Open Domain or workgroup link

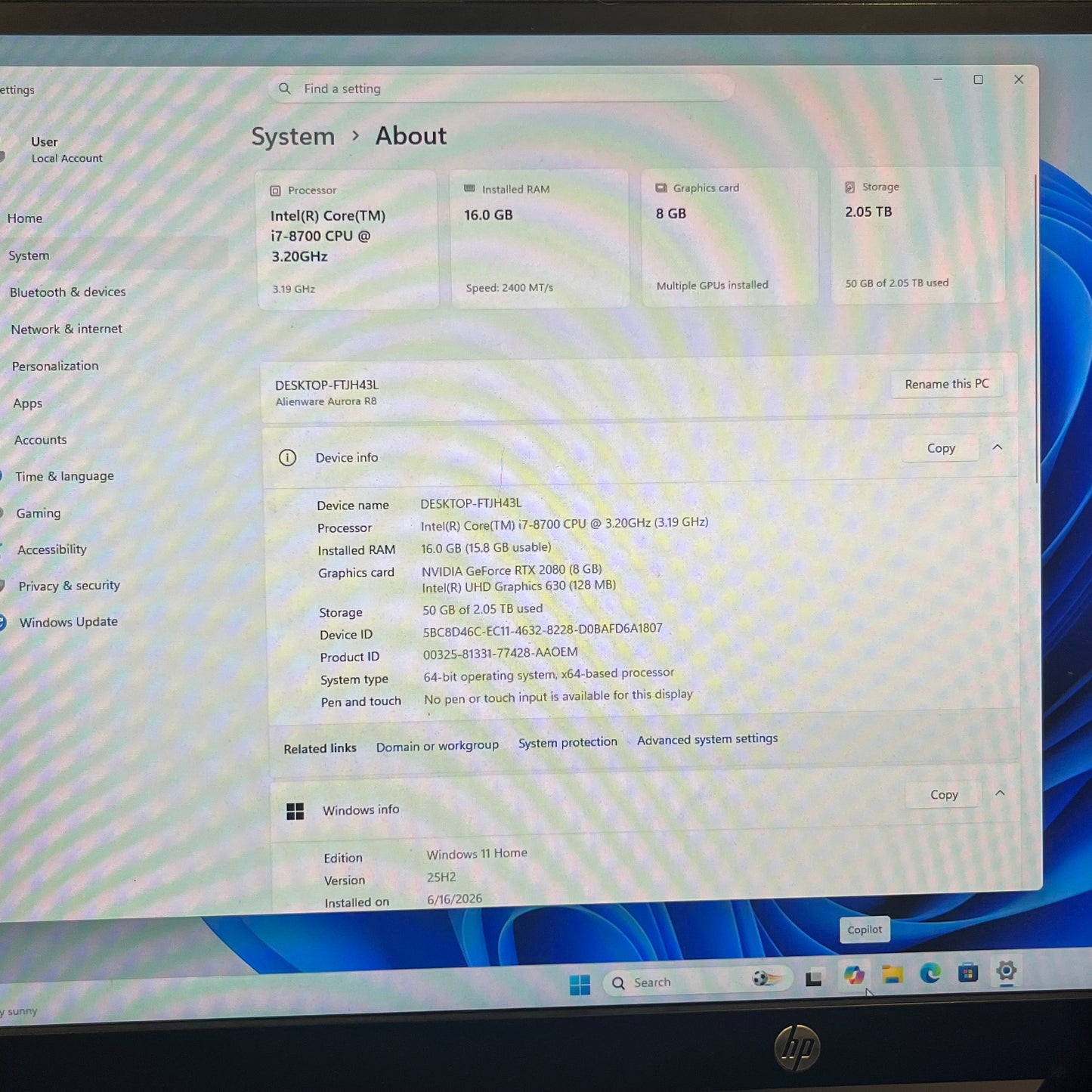click(438, 746)
